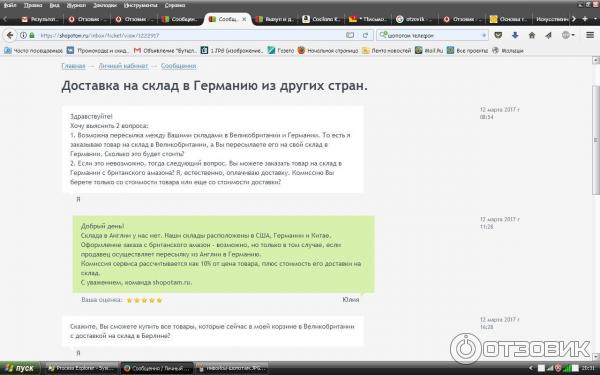
Task: Go to the home page via house icon
Action: (x=532, y=35)
